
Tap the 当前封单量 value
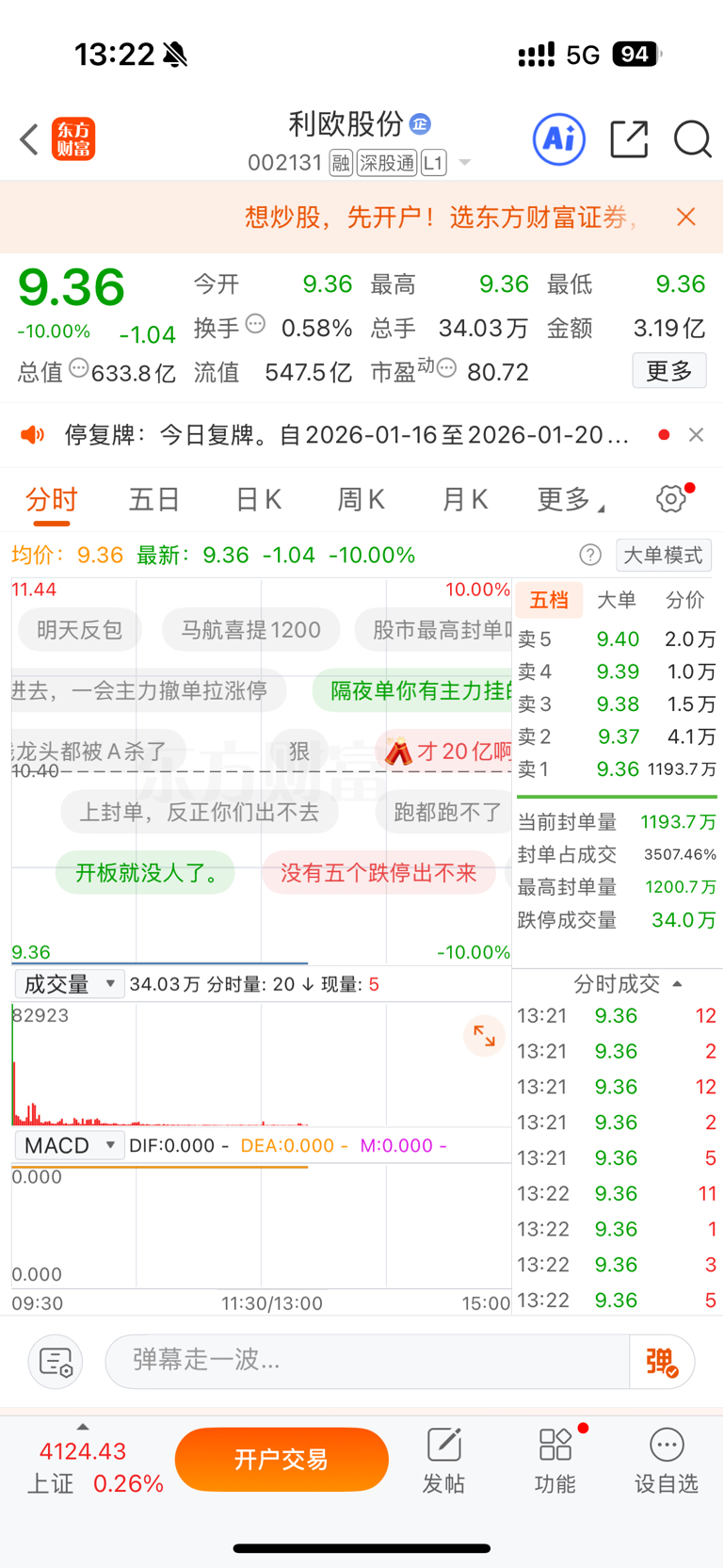[679, 822]
